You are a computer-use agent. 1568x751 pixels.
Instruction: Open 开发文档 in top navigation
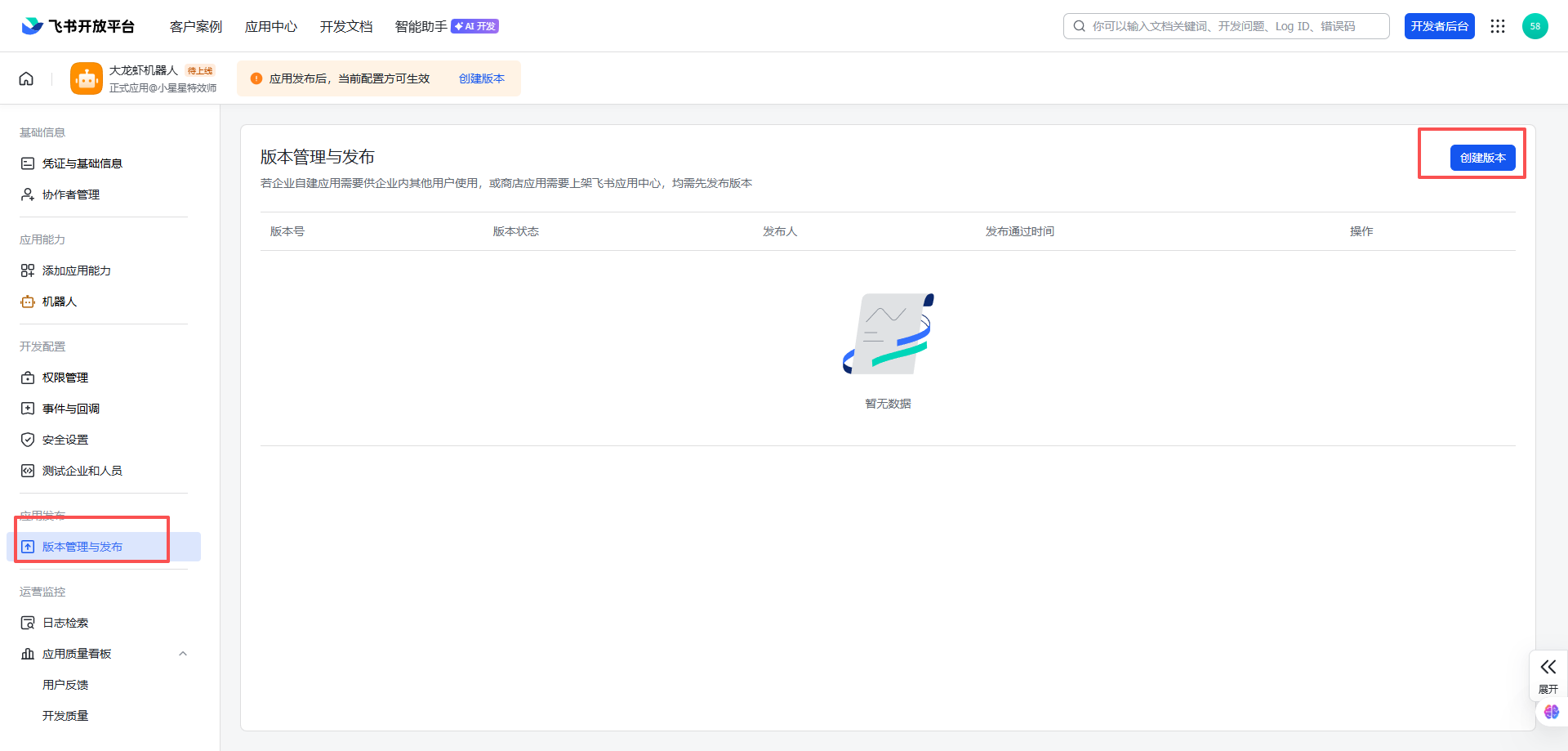pyautogui.click(x=345, y=26)
